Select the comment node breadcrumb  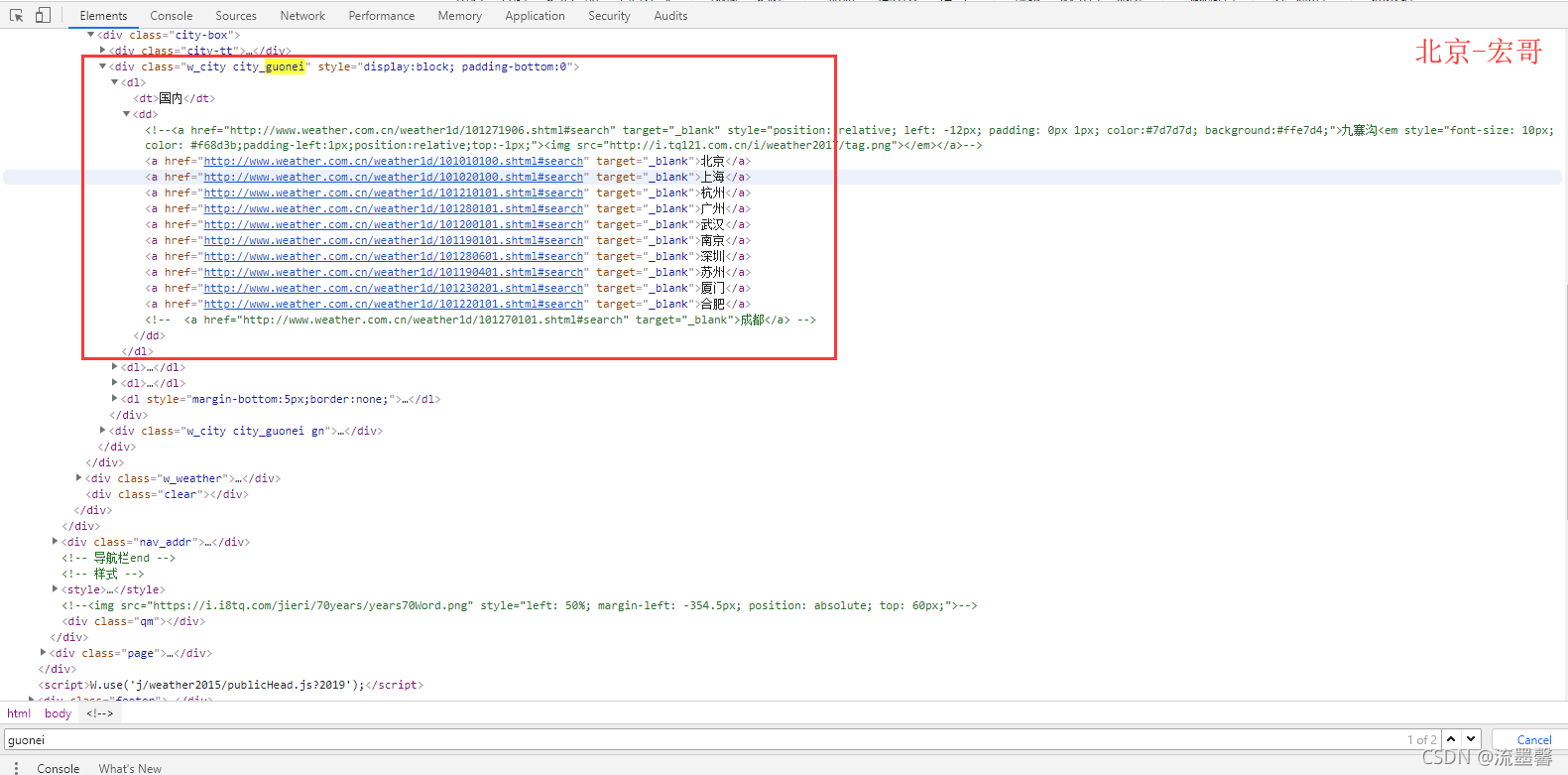(x=99, y=713)
